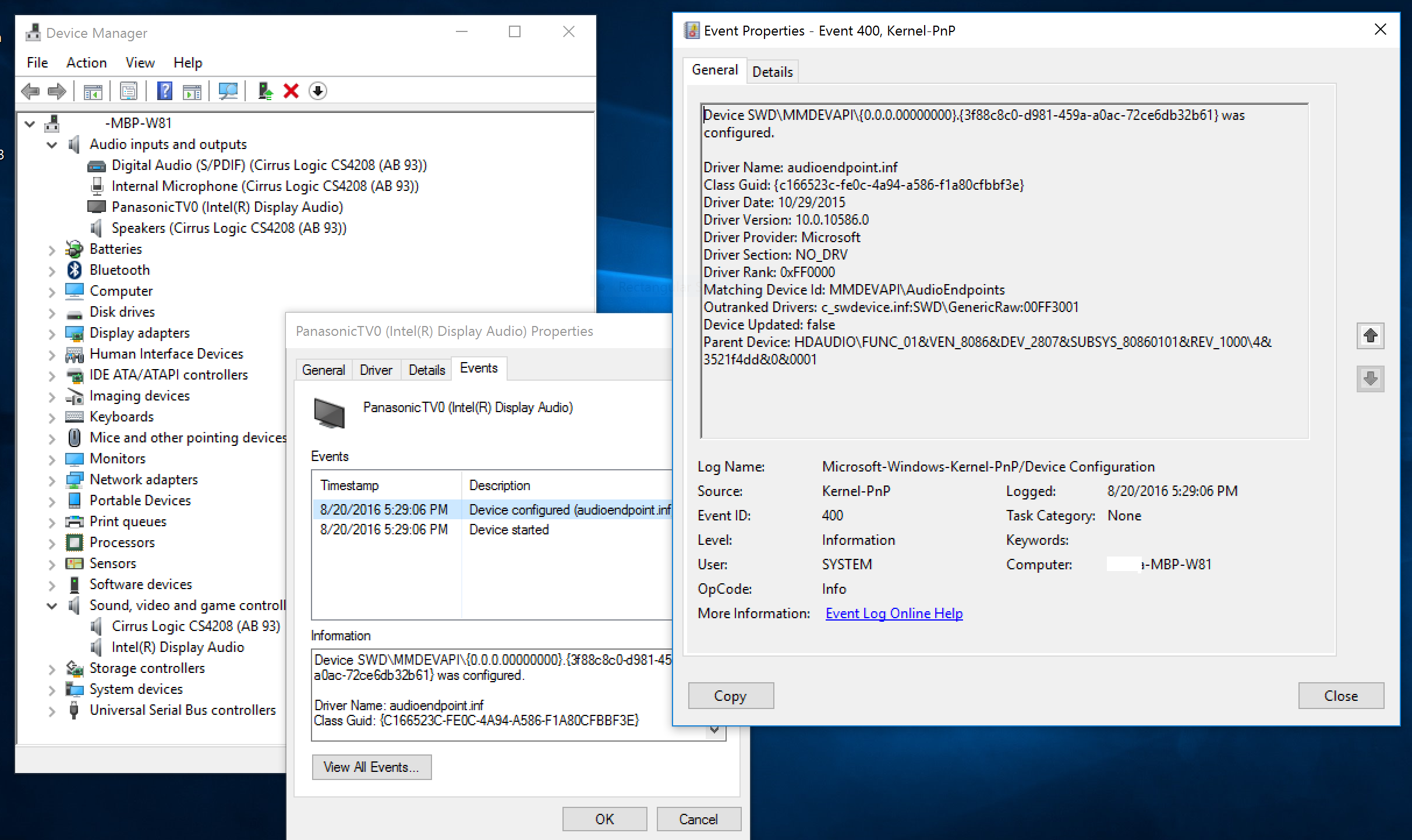Click the red X Uninstall device icon
The image size is (1412, 840).
pos(291,91)
